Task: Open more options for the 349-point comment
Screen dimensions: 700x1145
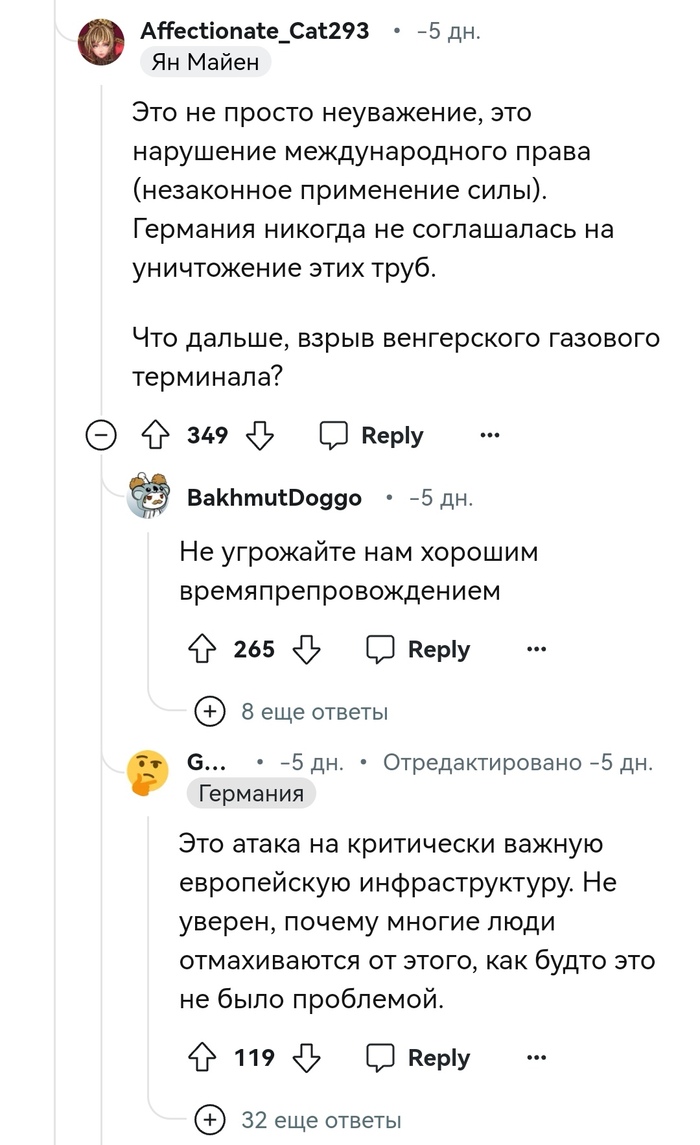Action: tap(490, 436)
